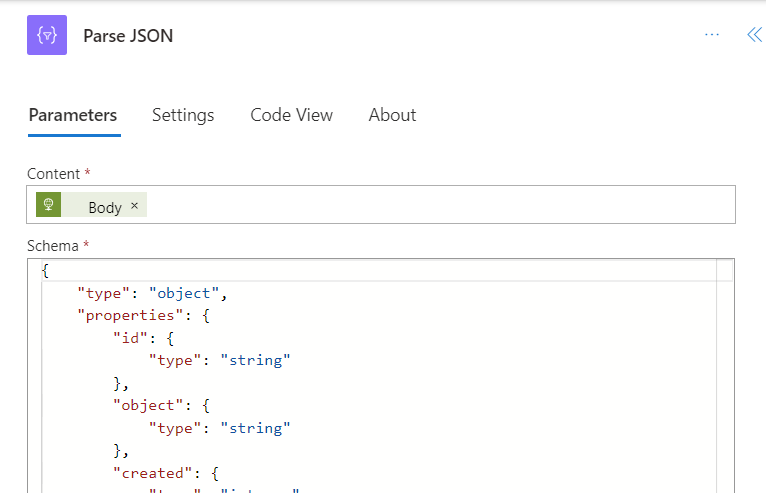
Task: Collapse the panel with double chevron
Action: click(754, 35)
